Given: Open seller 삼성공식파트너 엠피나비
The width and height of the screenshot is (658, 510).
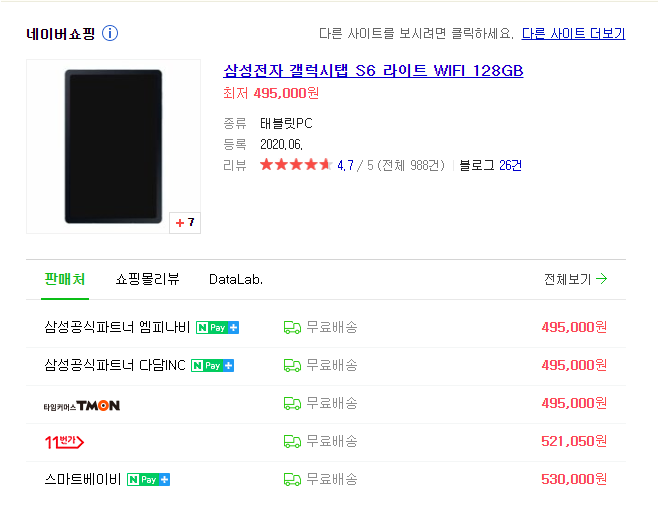Looking at the screenshot, I should 117,327.
